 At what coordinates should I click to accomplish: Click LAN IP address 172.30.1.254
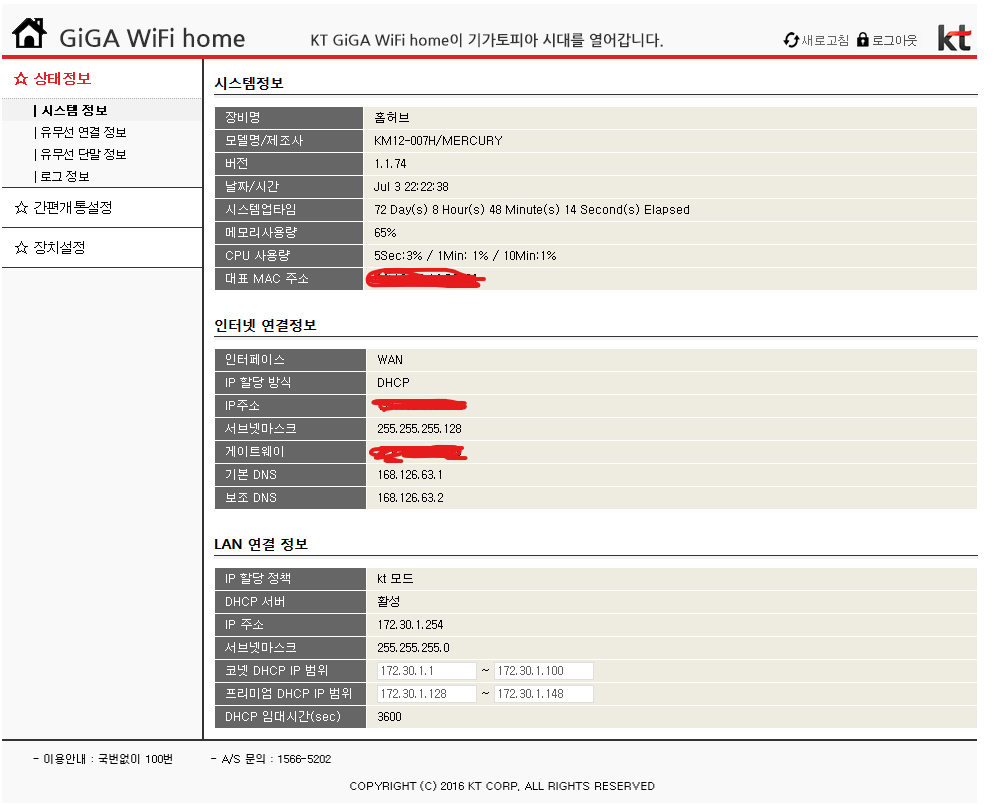[x=410, y=625]
